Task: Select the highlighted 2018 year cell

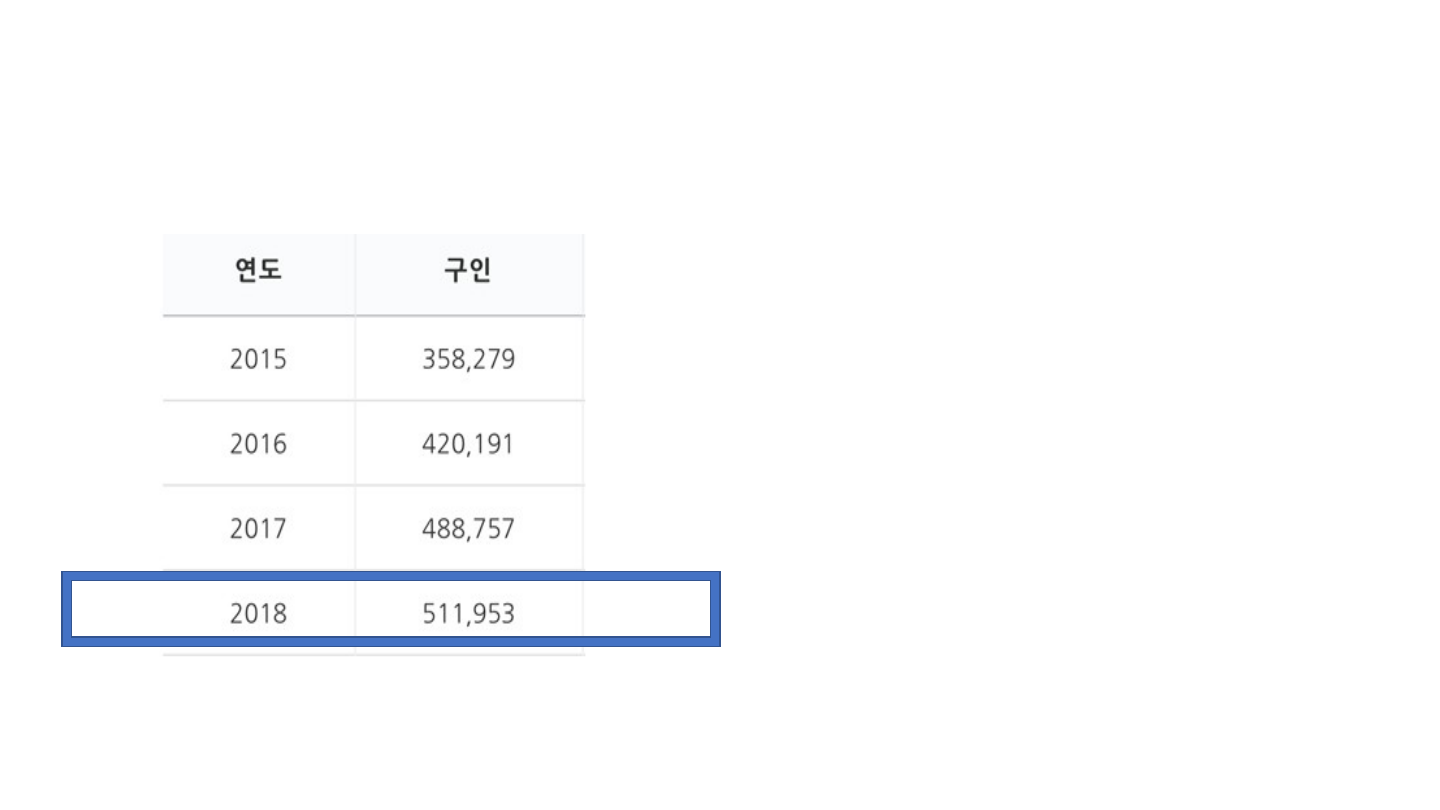Action: click(x=258, y=613)
